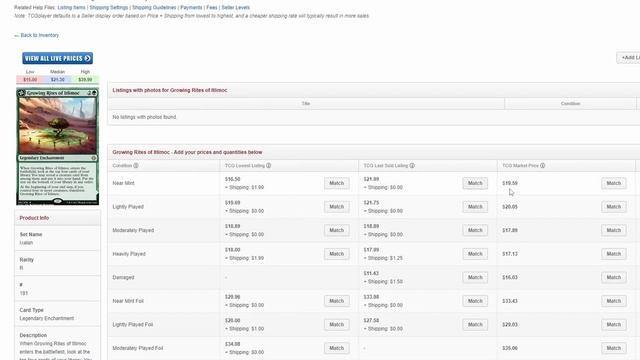Match Heavily Played last sold price
Screen dimensions: 640x360
pyautogui.click(x=475, y=254)
